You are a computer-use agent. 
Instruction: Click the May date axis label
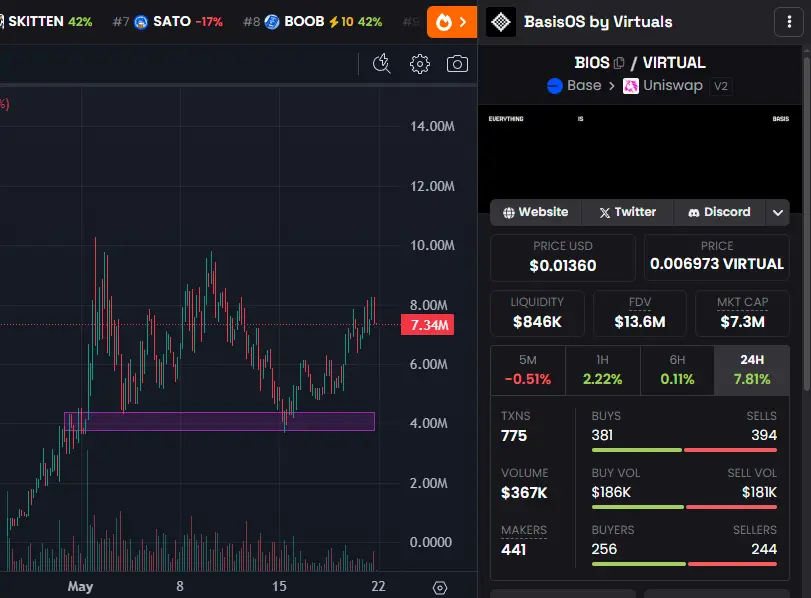point(80,587)
